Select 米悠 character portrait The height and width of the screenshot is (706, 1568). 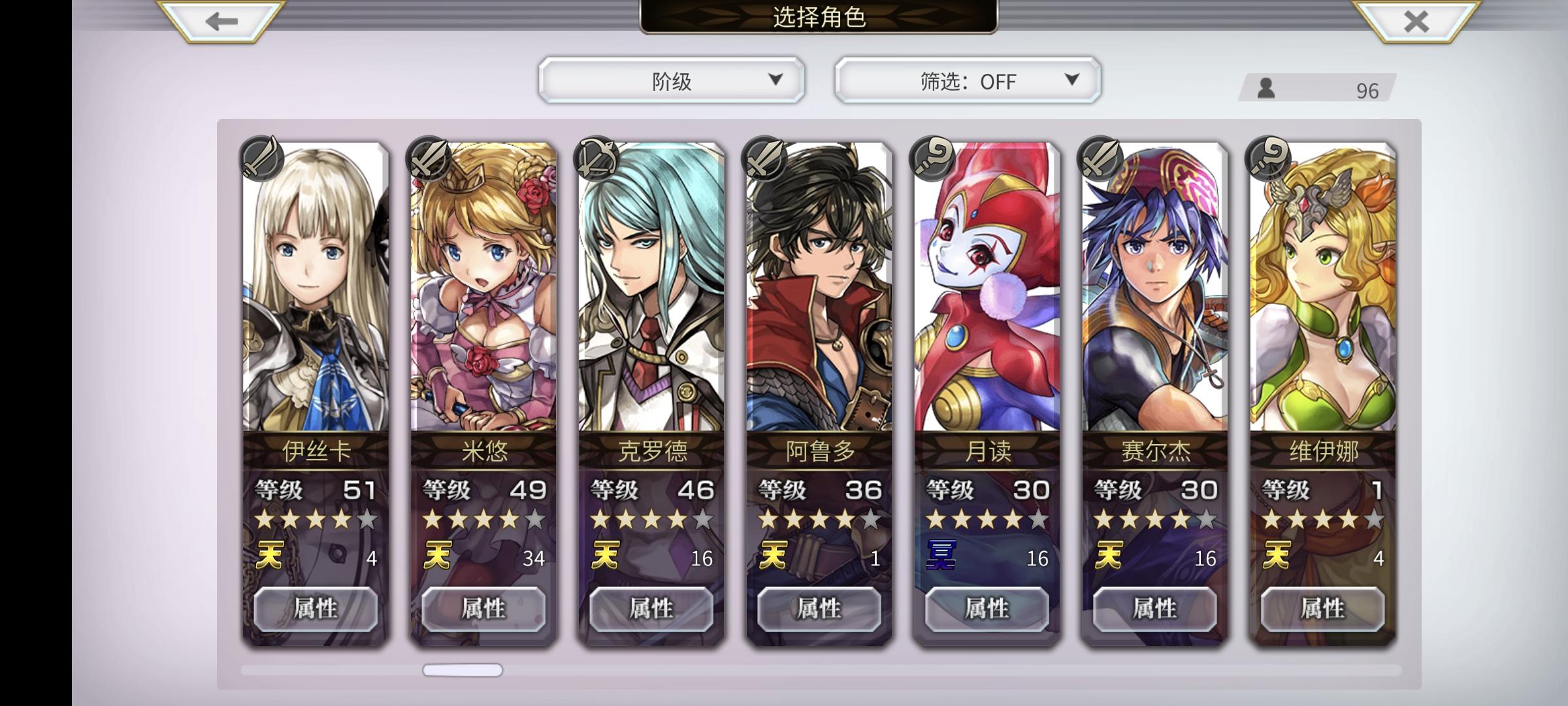pos(483,286)
